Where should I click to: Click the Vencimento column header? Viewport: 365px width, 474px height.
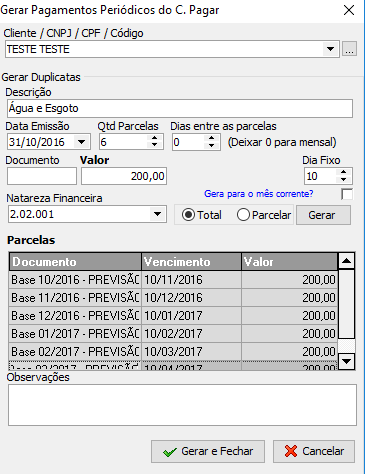pyautogui.click(x=191, y=262)
